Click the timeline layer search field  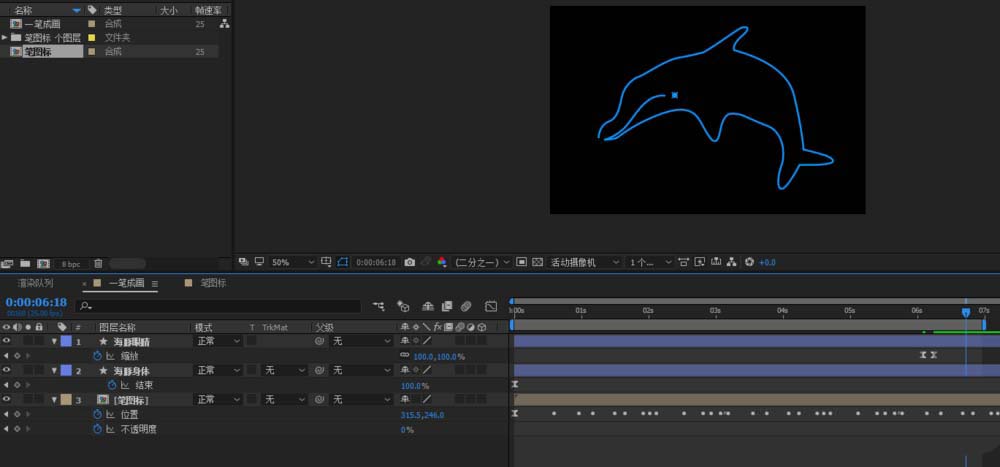pyautogui.click(x=220, y=306)
